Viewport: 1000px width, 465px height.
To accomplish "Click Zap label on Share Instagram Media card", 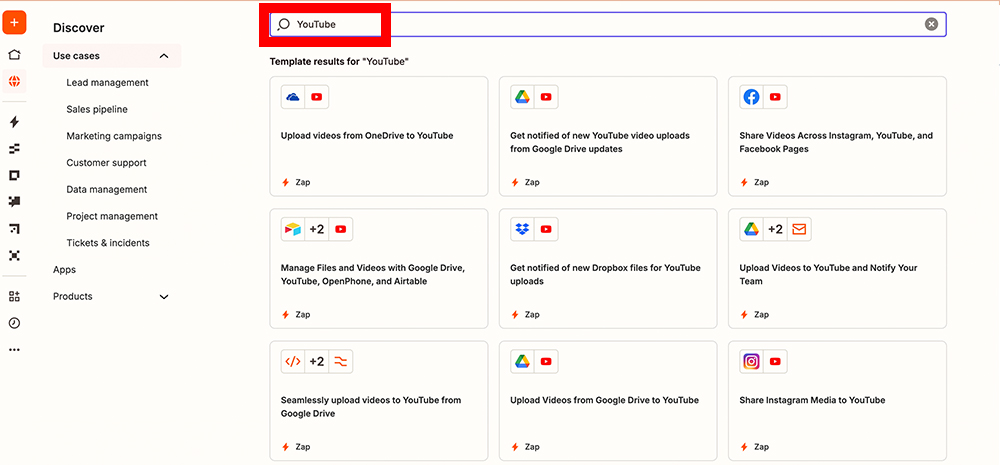I will pos(761,447).
